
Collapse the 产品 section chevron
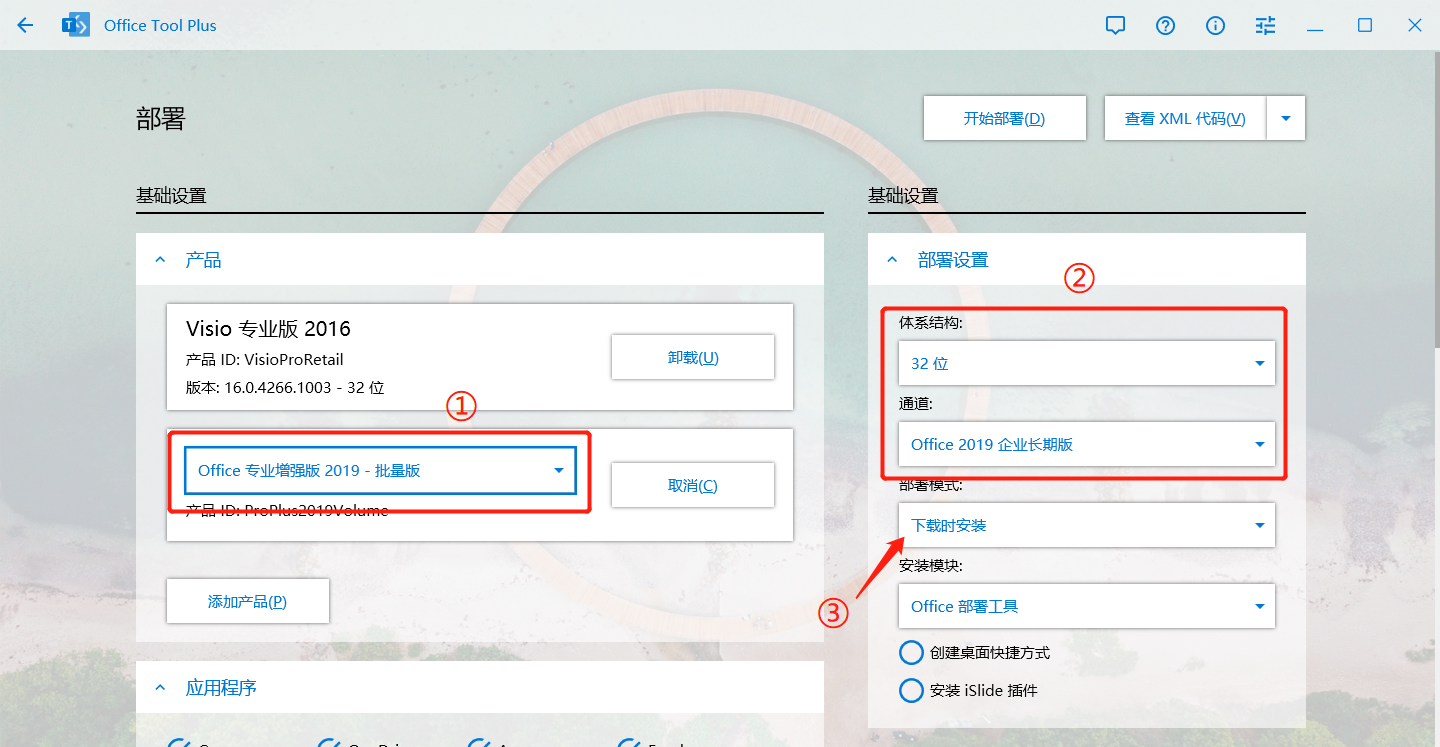point(160,260)
